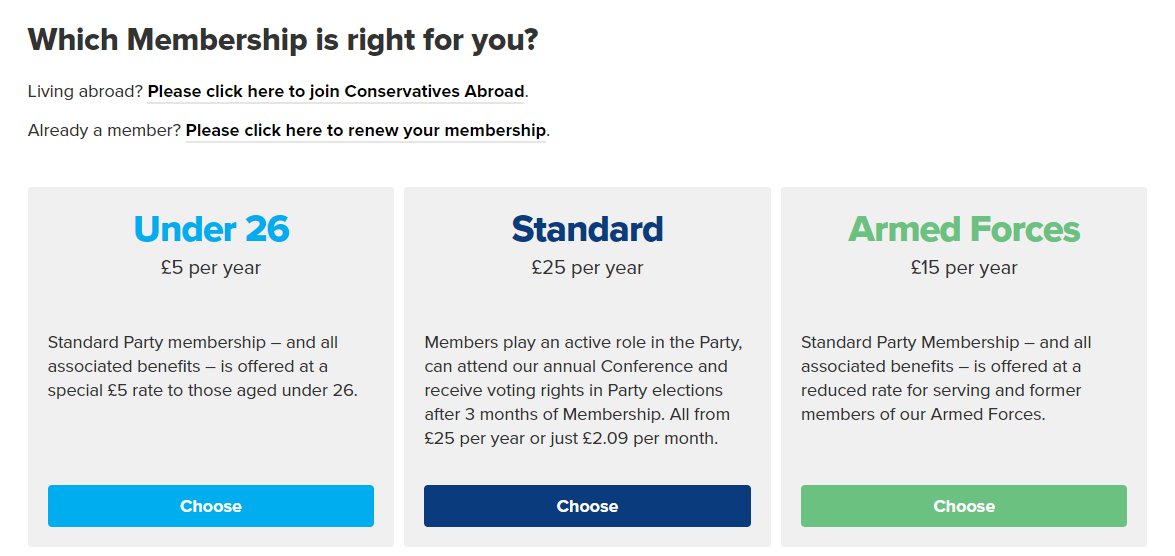The height and width of the screenshot is (556, 1175).
Task: Choose the Armed Forces membership
Action: pyautogui.click(x=963, y=506)
